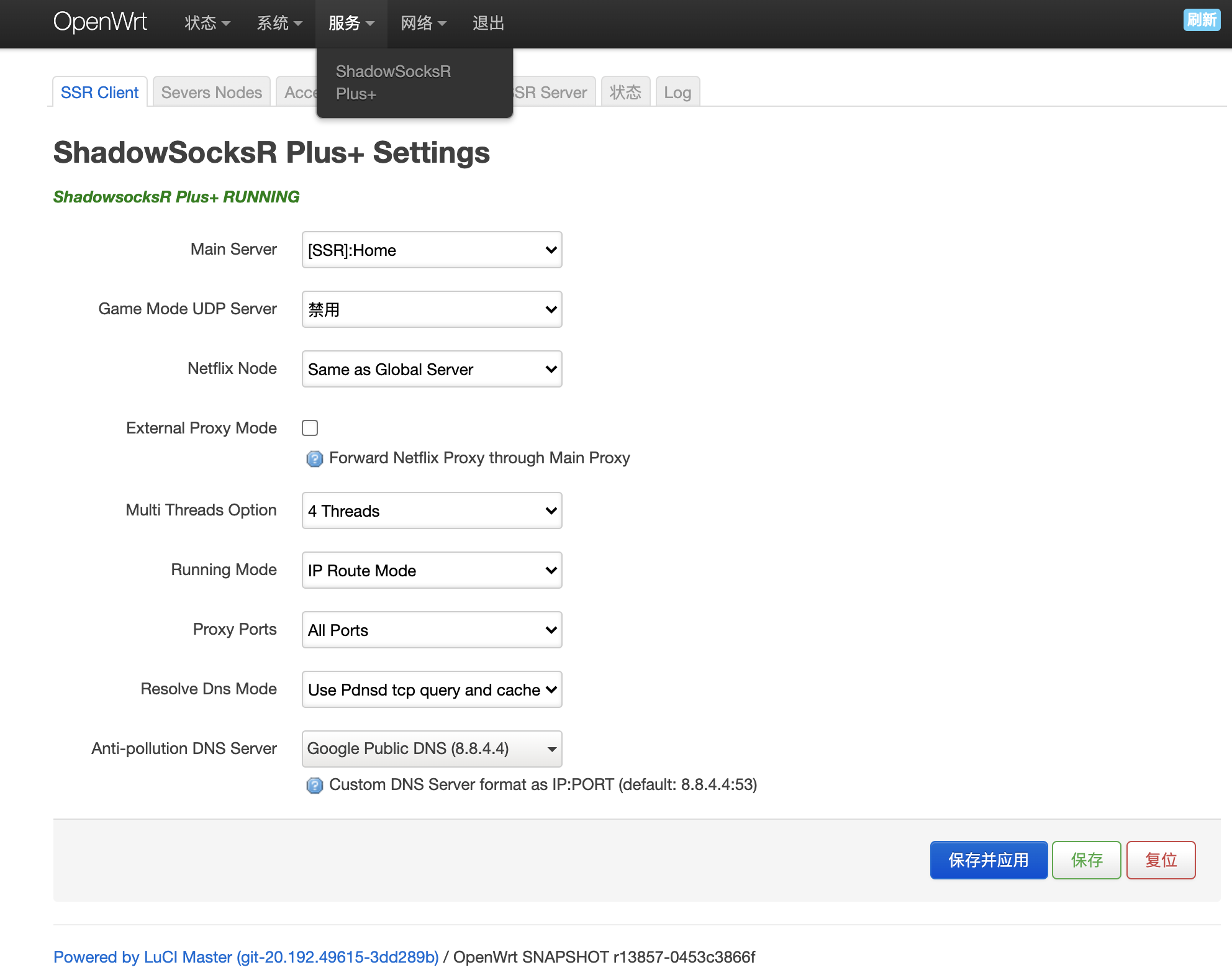Open the Proxy Ports dropdown
Screen dimensions: 1232x980
click(432, 630)
